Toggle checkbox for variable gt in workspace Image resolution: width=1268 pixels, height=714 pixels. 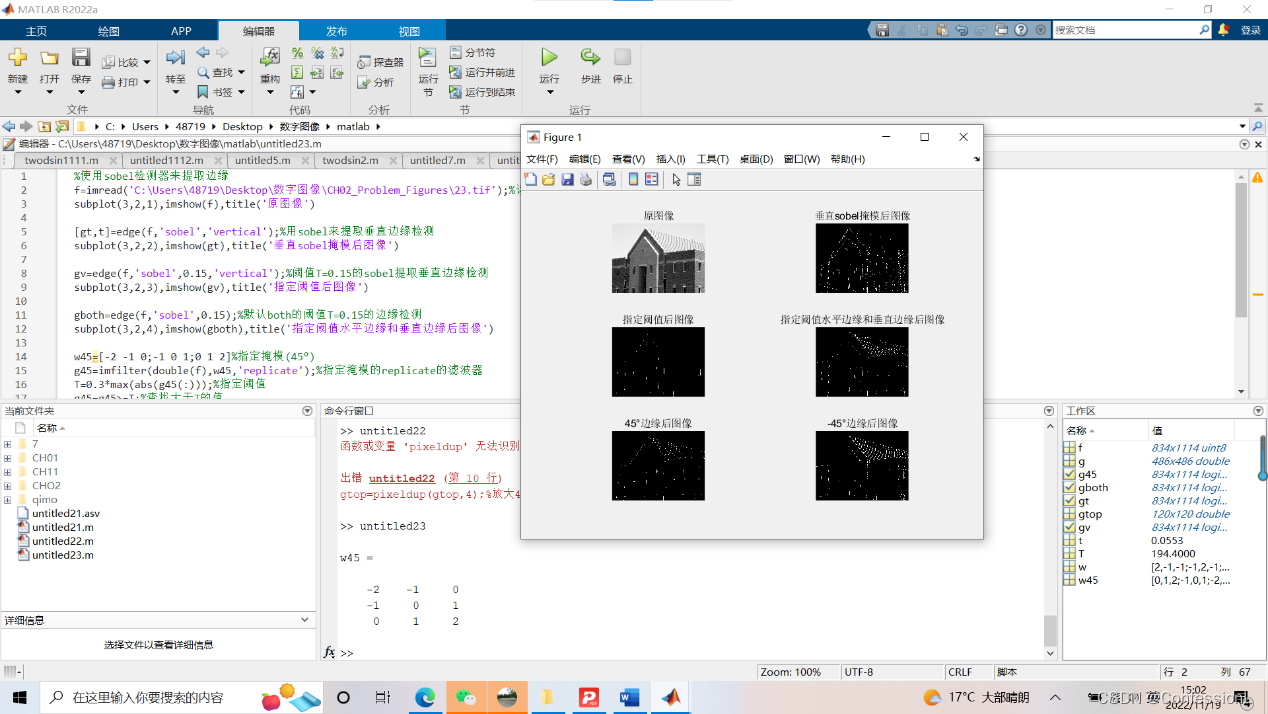(1071, 501)
